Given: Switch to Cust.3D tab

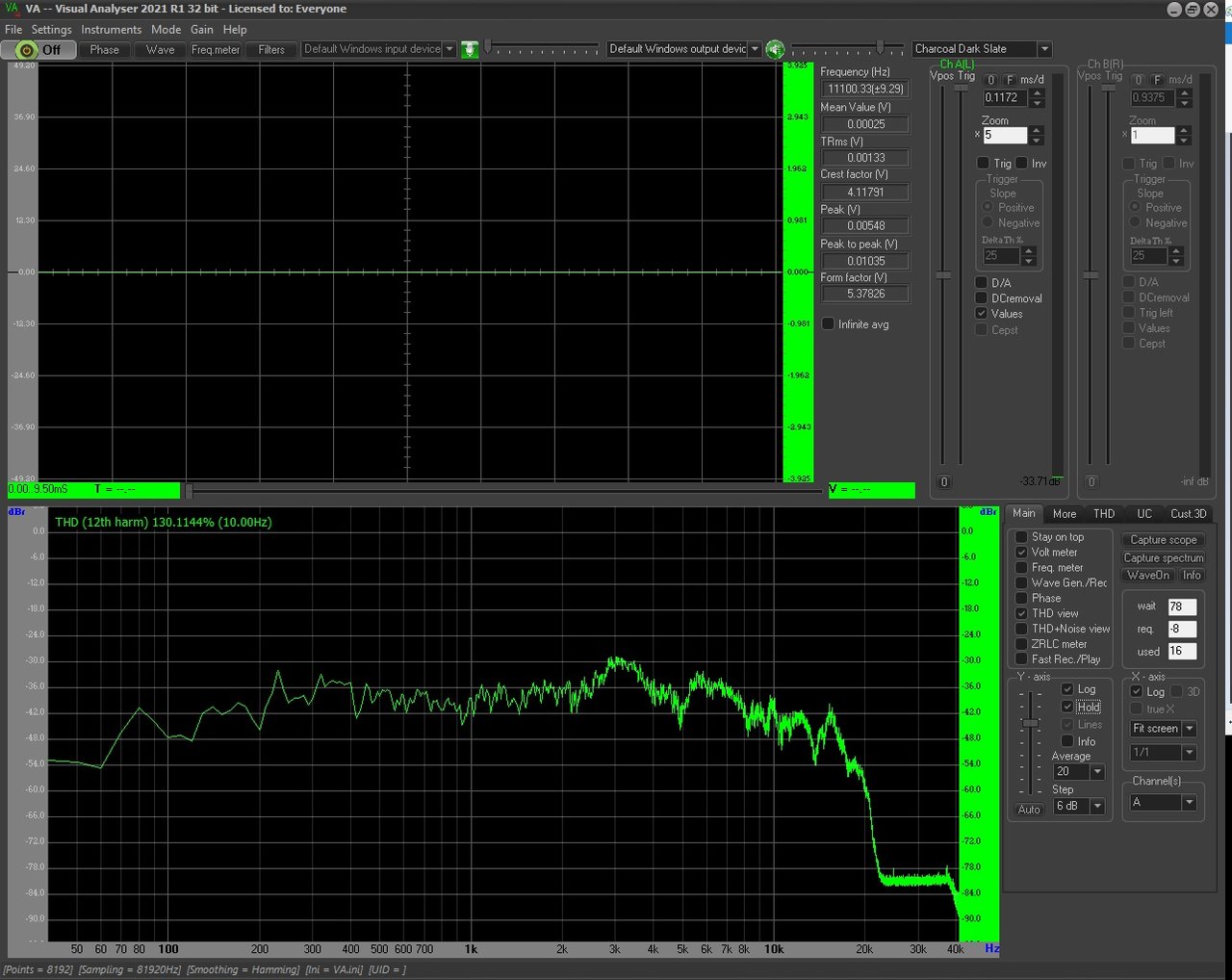Looking at the screenshot, I should coord(1188,514).
